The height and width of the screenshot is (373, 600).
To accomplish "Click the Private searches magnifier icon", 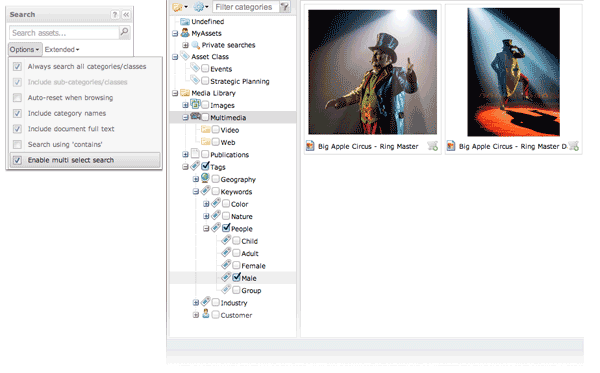I will point(196,45).
